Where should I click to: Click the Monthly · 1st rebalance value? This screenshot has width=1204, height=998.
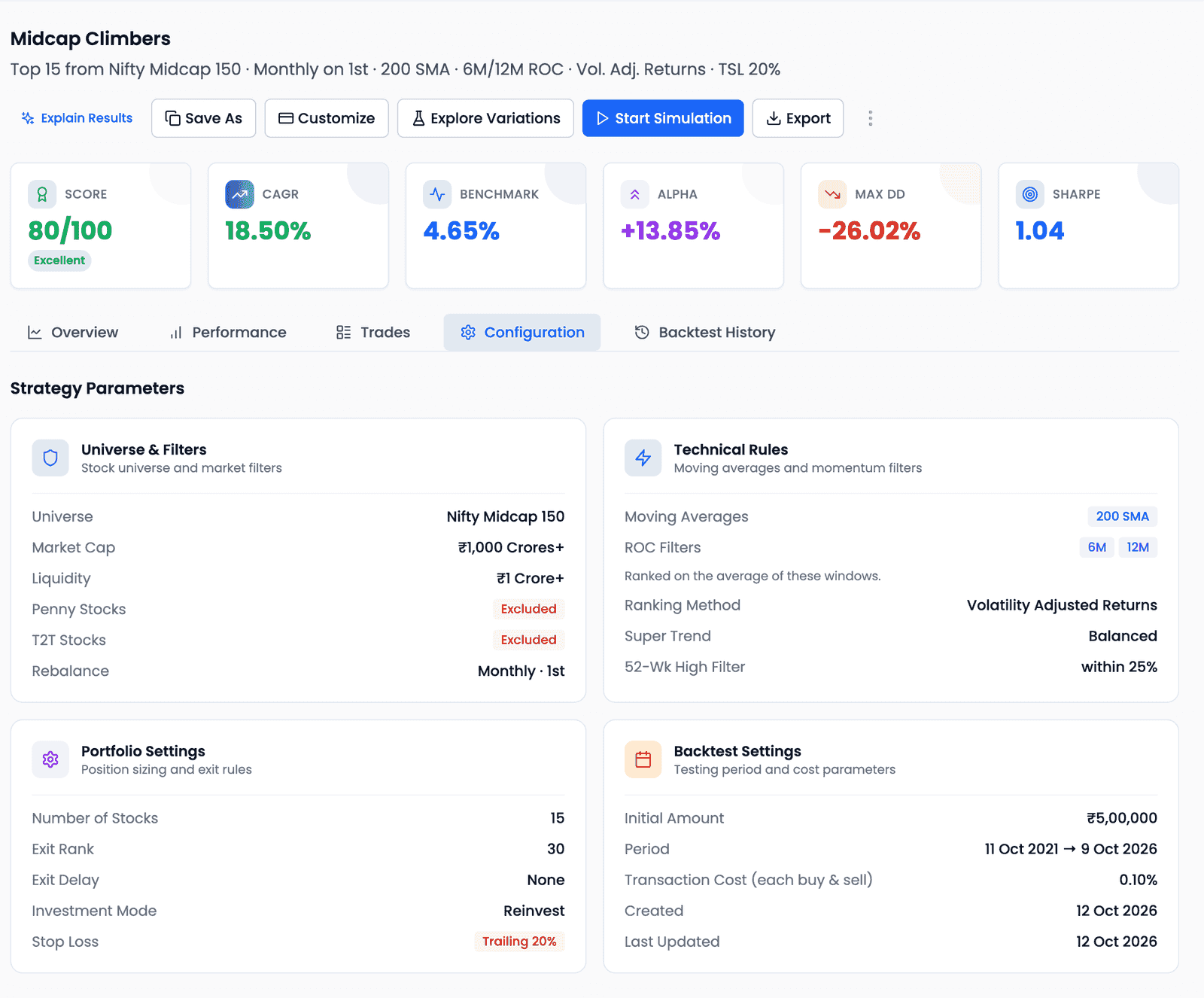[521, 671]
